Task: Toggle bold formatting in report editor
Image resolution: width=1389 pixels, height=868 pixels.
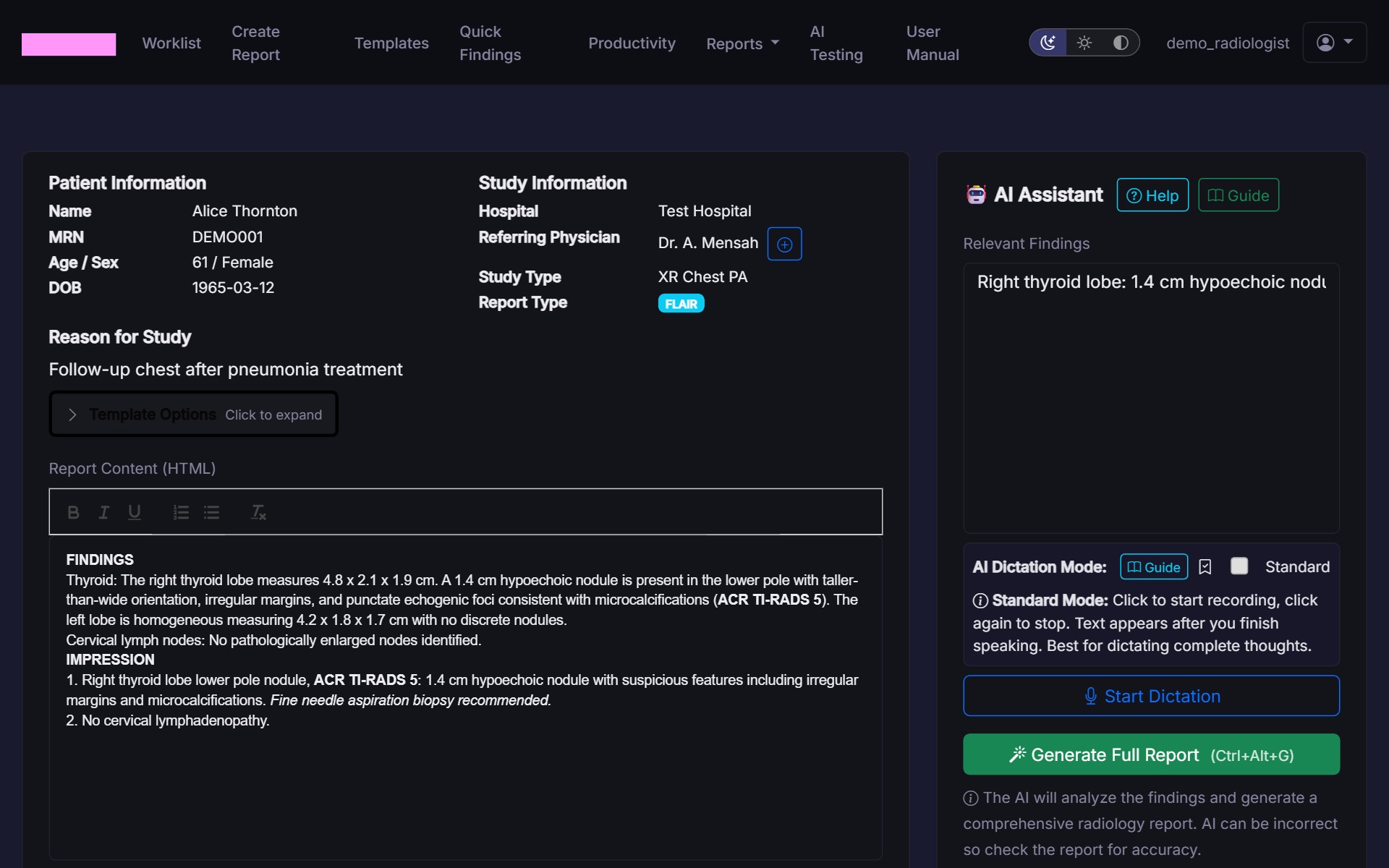Action: pyautogui.click(x=73, y=512)
